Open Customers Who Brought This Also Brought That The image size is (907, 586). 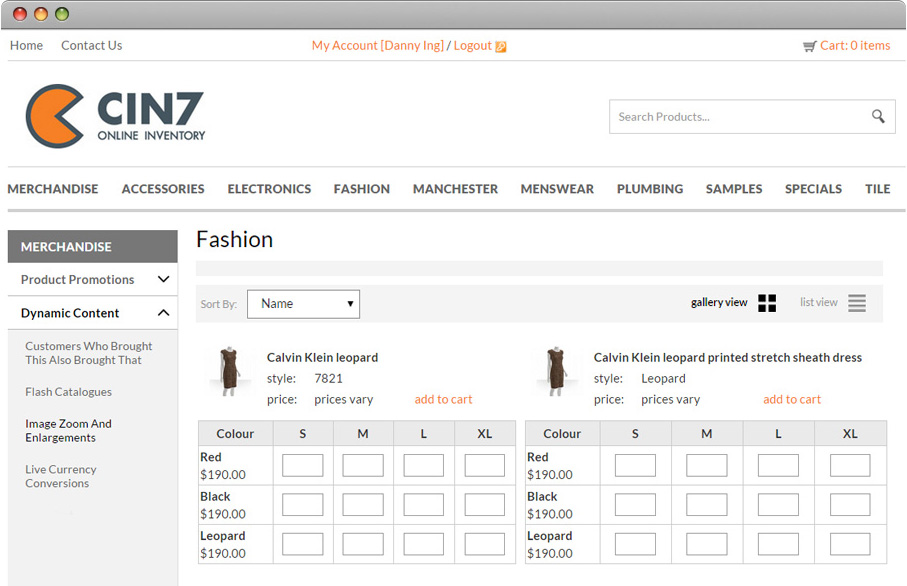[89, 353]
